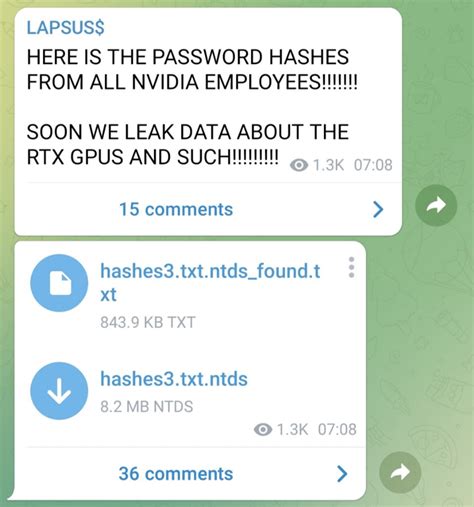Select the hashes3.txt.ntds file name
The height and width of the screenshot is (507, 474).
174,379
